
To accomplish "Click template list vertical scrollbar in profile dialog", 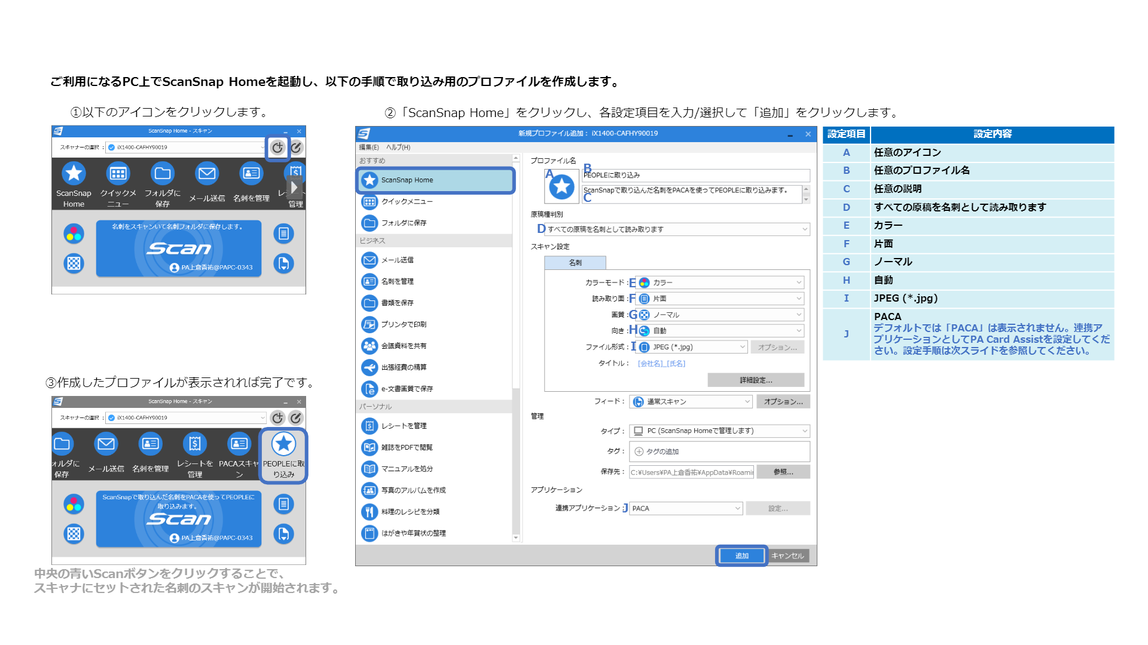I will 516,348.
